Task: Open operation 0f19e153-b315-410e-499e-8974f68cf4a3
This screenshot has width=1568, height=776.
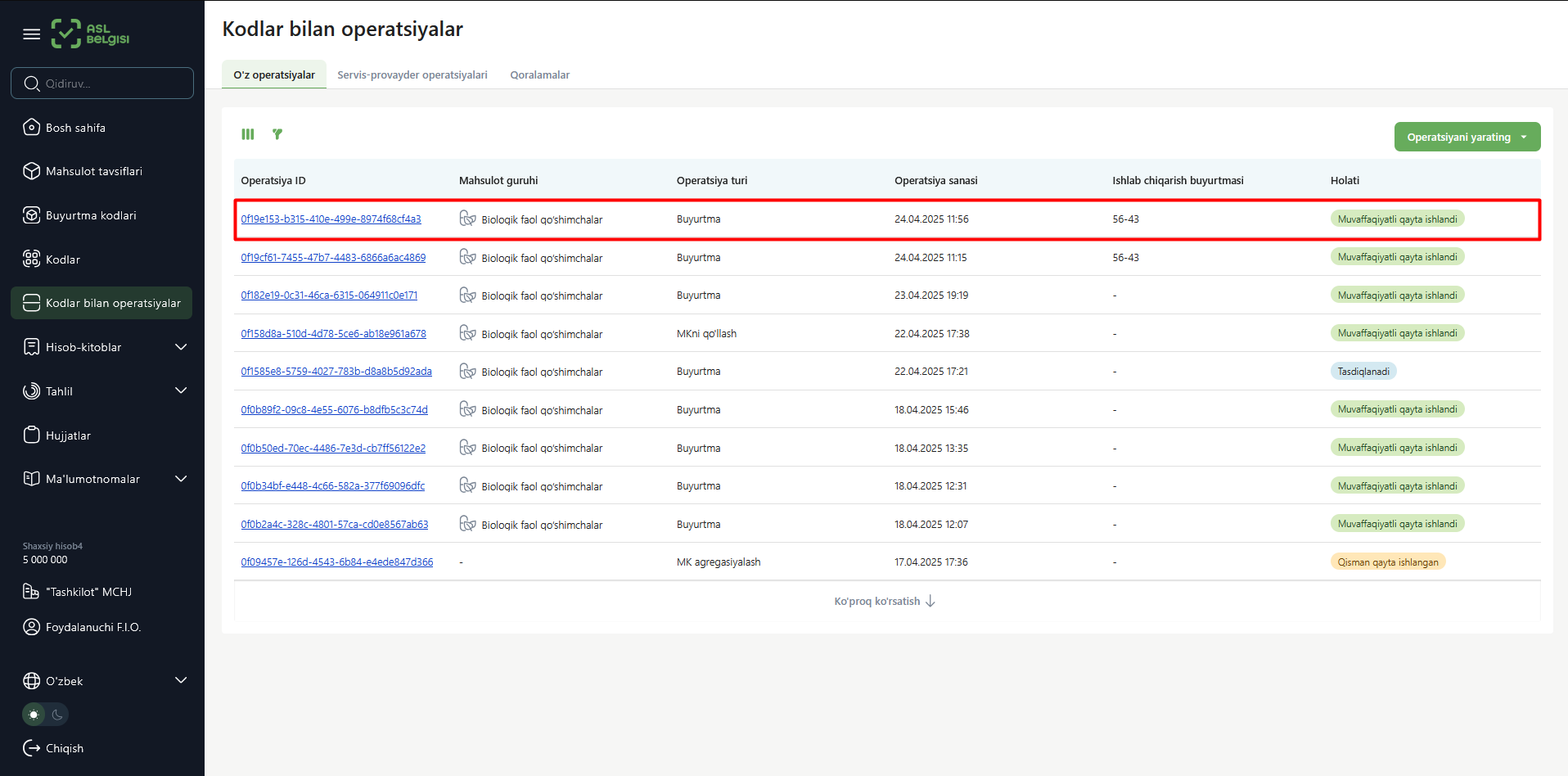Action: [x=331, y=219]
